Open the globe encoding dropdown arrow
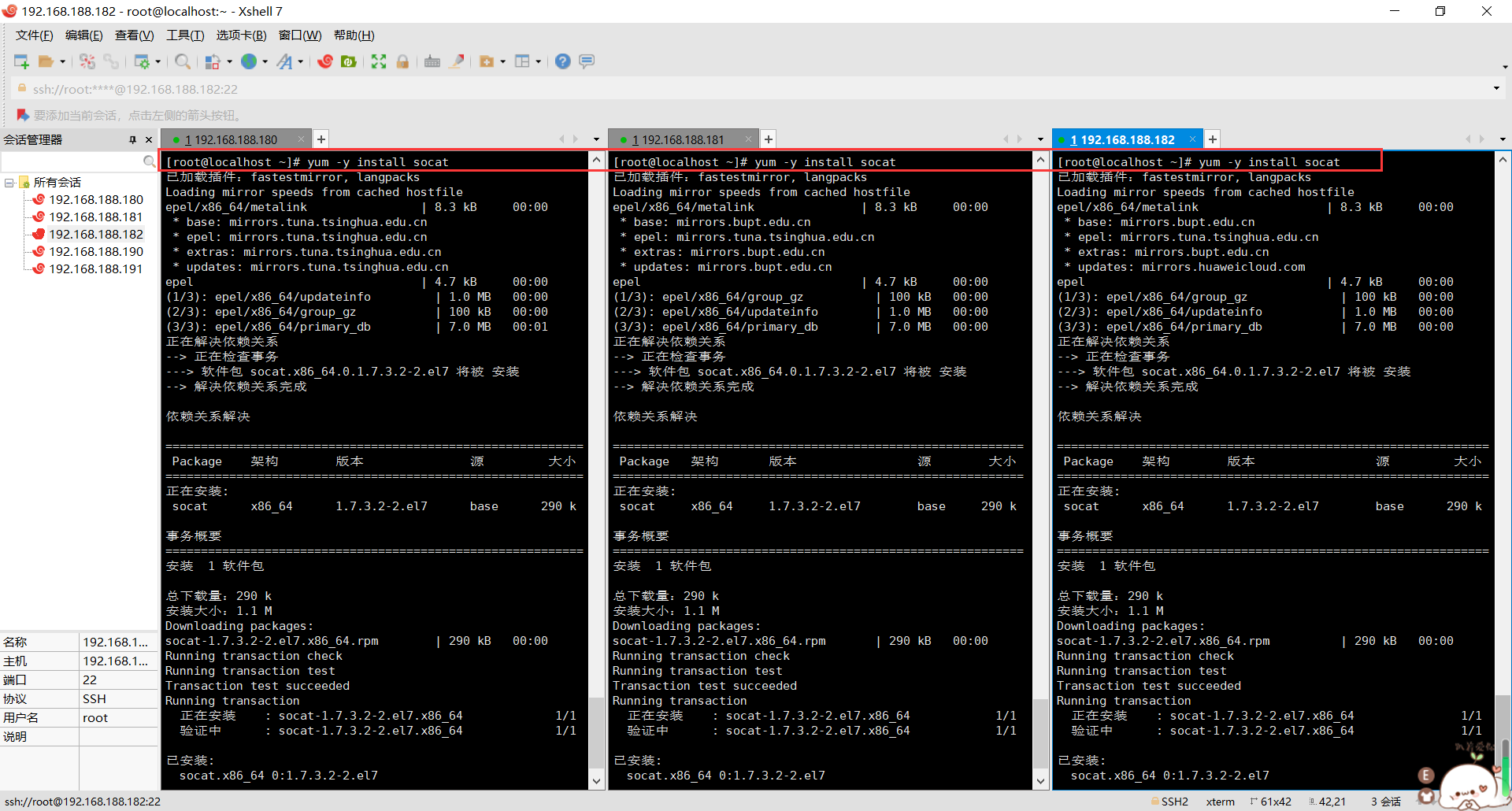1512x811 pixels. pyautogui.click(x=265, y=61)
